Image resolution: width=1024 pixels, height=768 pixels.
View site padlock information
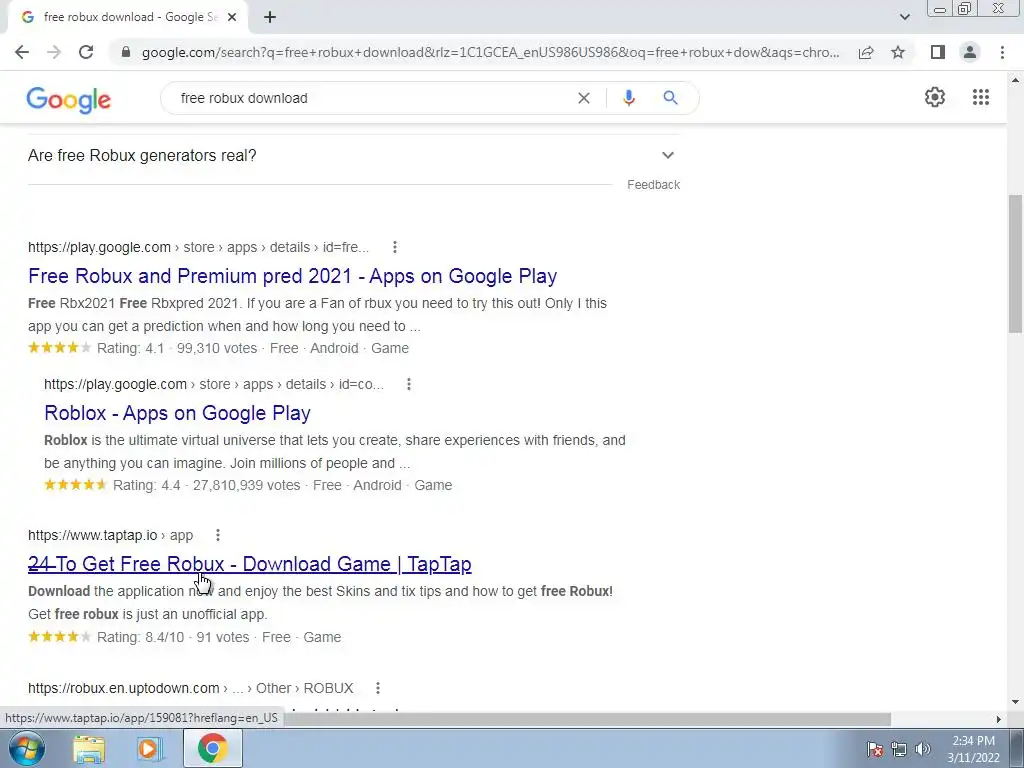126,52
